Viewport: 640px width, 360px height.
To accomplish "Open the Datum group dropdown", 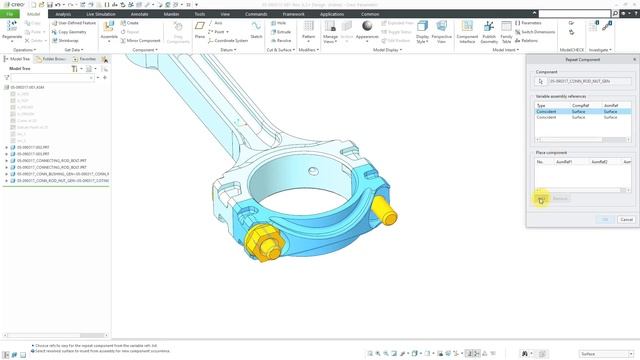I will pyautogui.click(x=228, y=50).
